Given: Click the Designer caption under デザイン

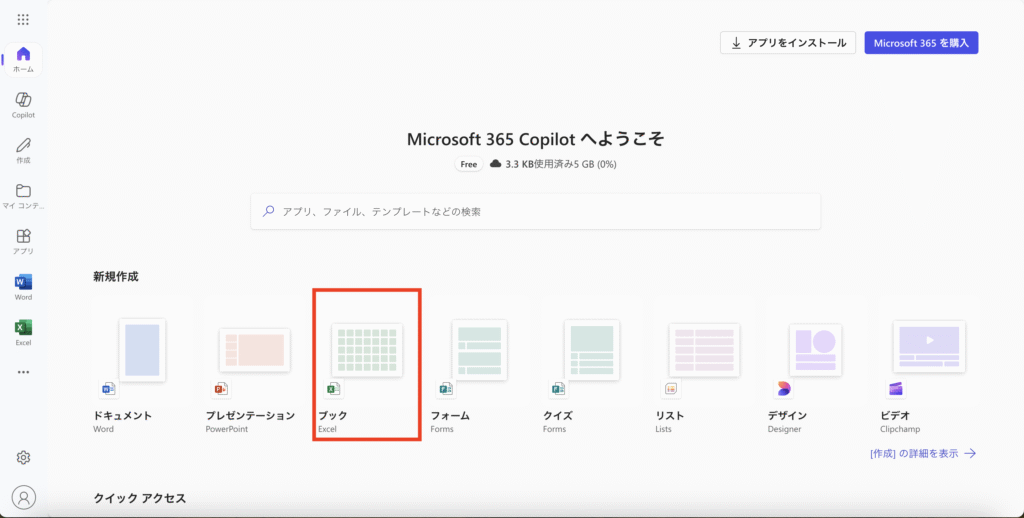Looking at the screenshot, I should (784, 429).
